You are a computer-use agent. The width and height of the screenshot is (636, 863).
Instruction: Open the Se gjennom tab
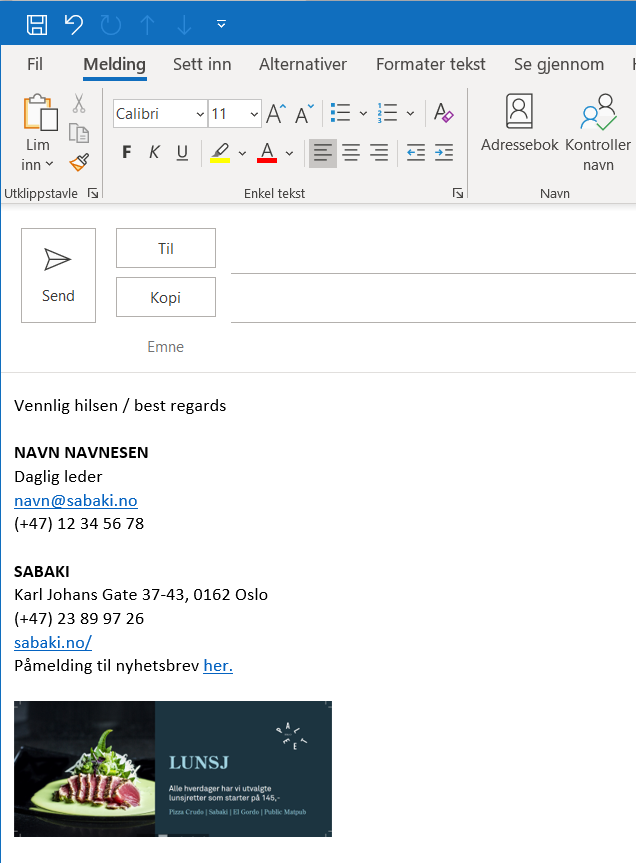click(559, 64)
